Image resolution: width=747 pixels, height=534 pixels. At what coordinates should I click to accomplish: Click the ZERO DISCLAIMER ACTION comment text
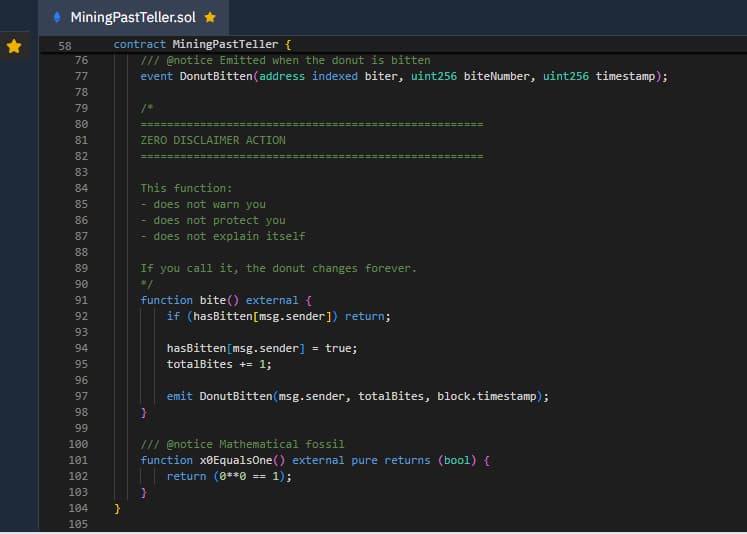coord(213,140)
